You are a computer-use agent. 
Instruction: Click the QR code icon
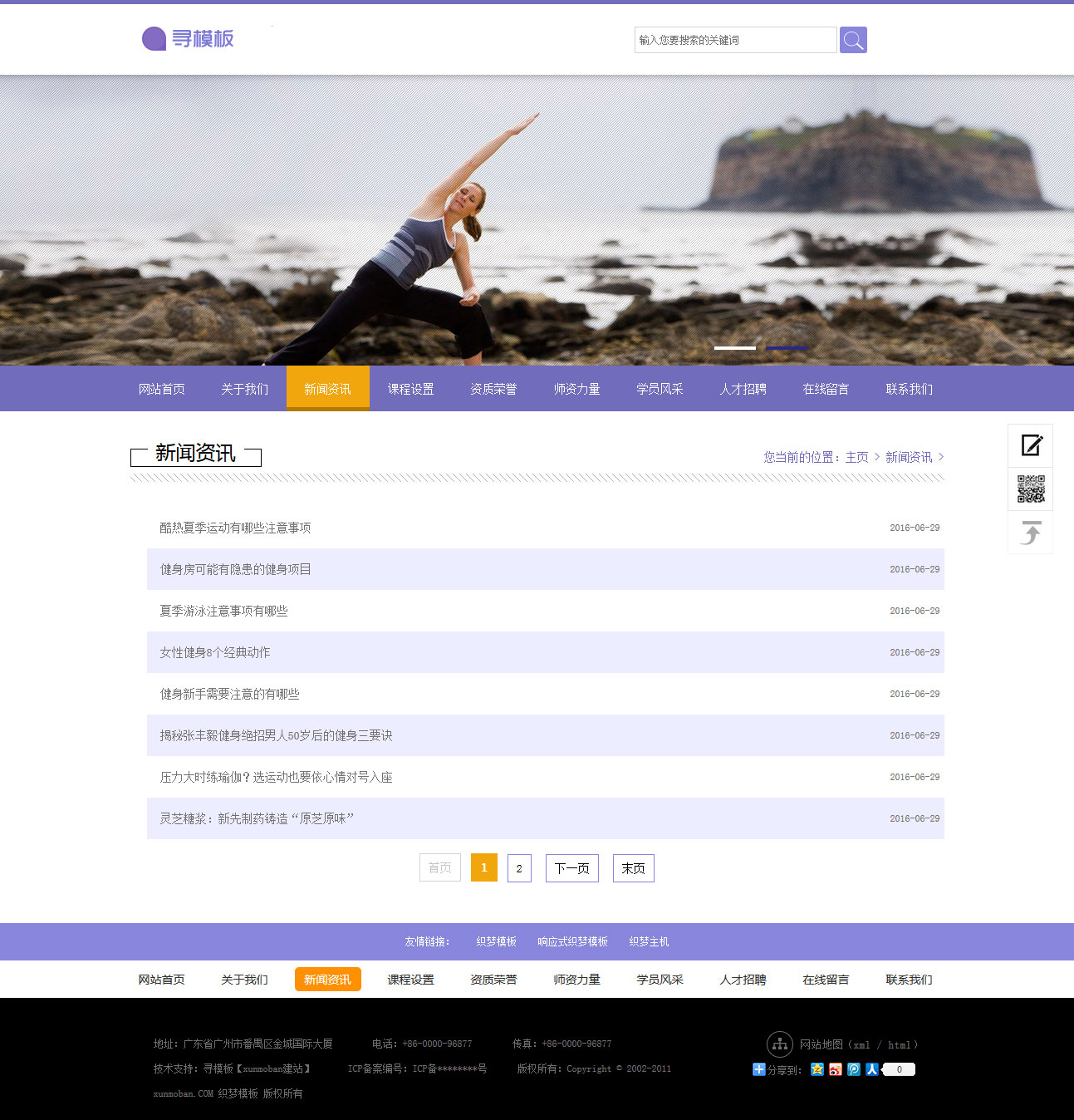pos(1031,489)
